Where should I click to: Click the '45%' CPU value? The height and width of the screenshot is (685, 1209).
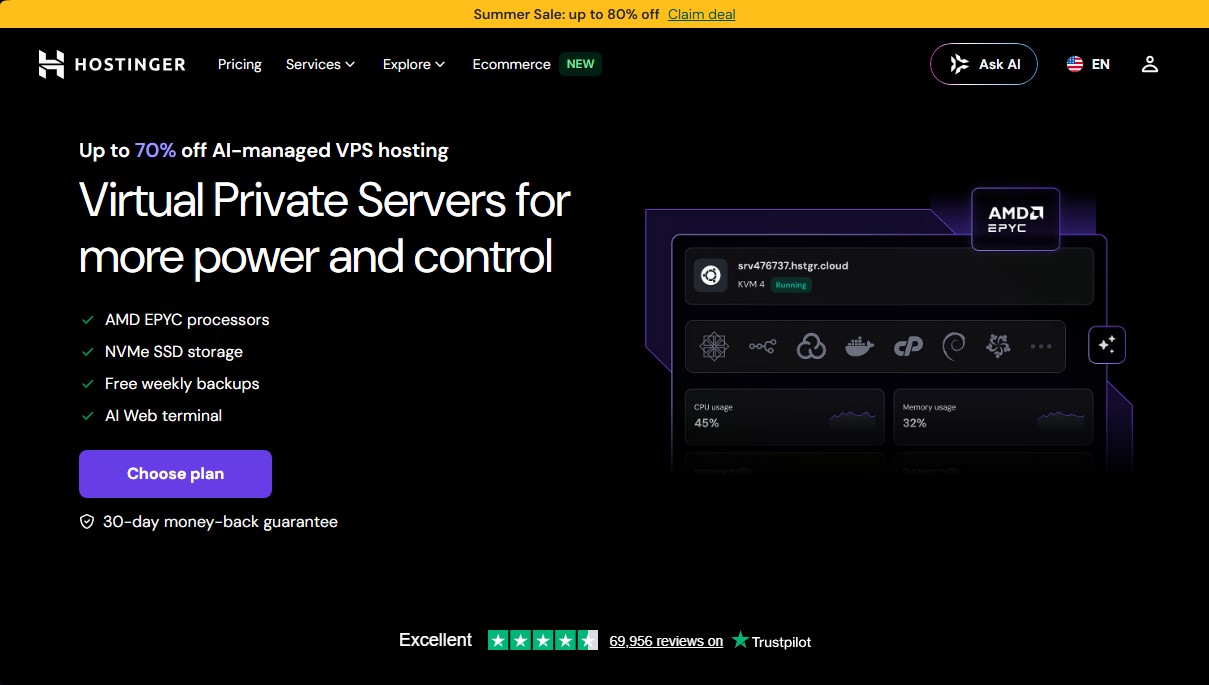coord(707,423)
